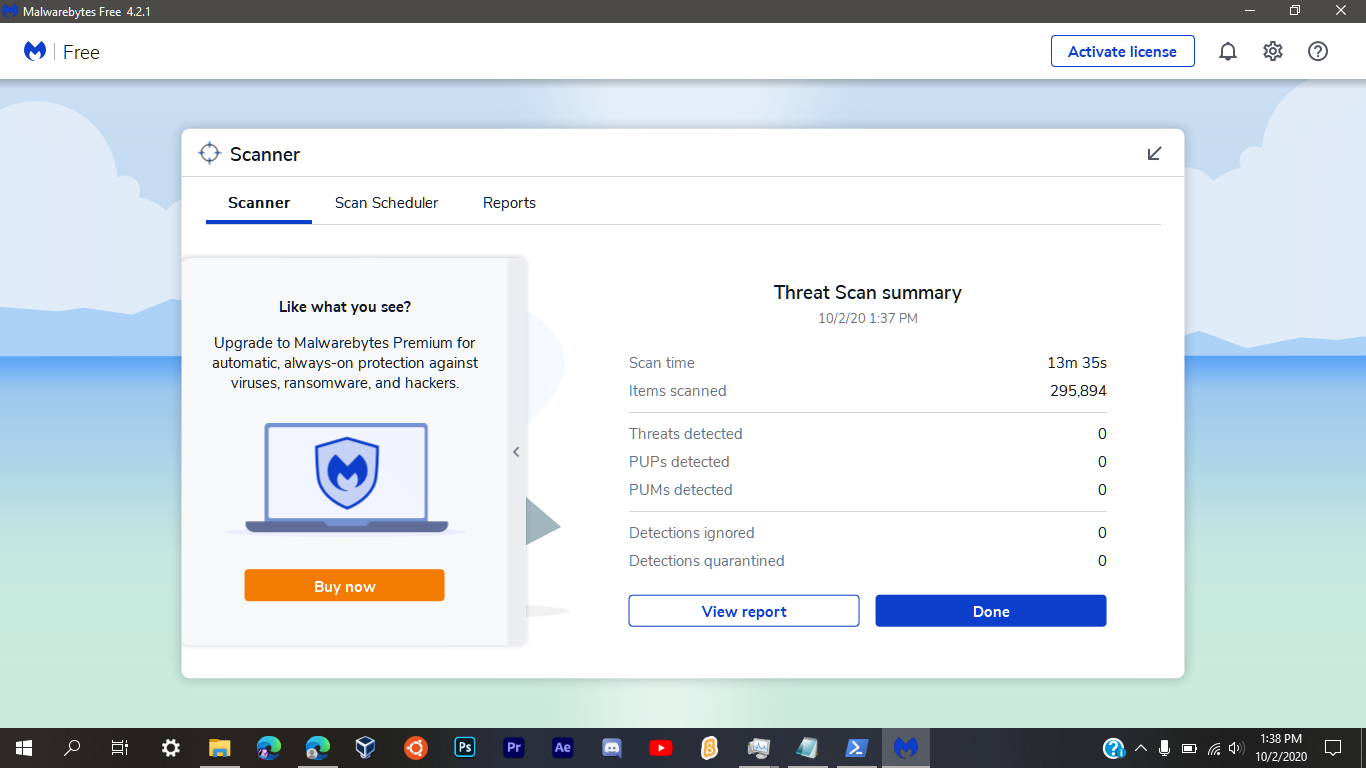Launch Photoshop from the taskbar
The width and height of the screenshot is (1366, 768).
[465, 748]
